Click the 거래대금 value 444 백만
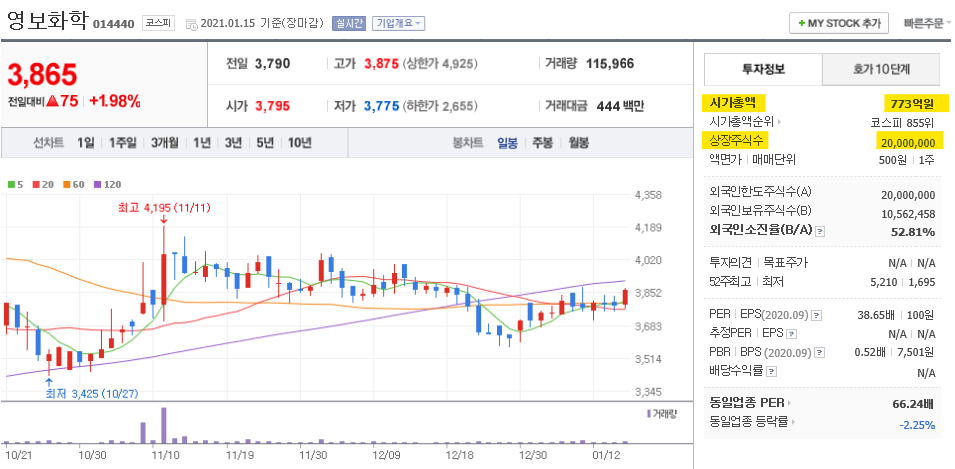955x469 pixels. 620,106
